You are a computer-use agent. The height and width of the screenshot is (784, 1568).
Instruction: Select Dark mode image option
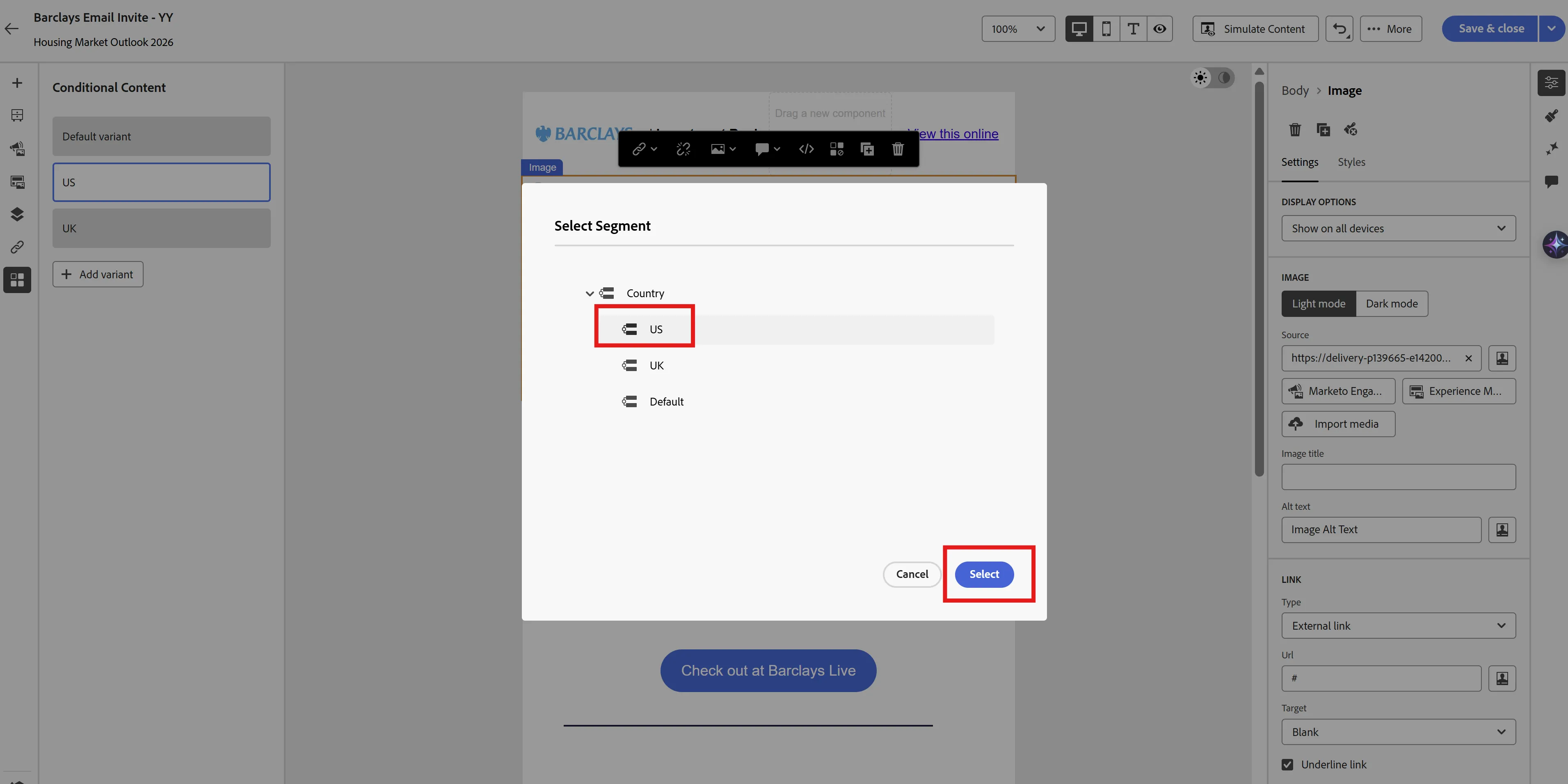[x=1392, y=303]
